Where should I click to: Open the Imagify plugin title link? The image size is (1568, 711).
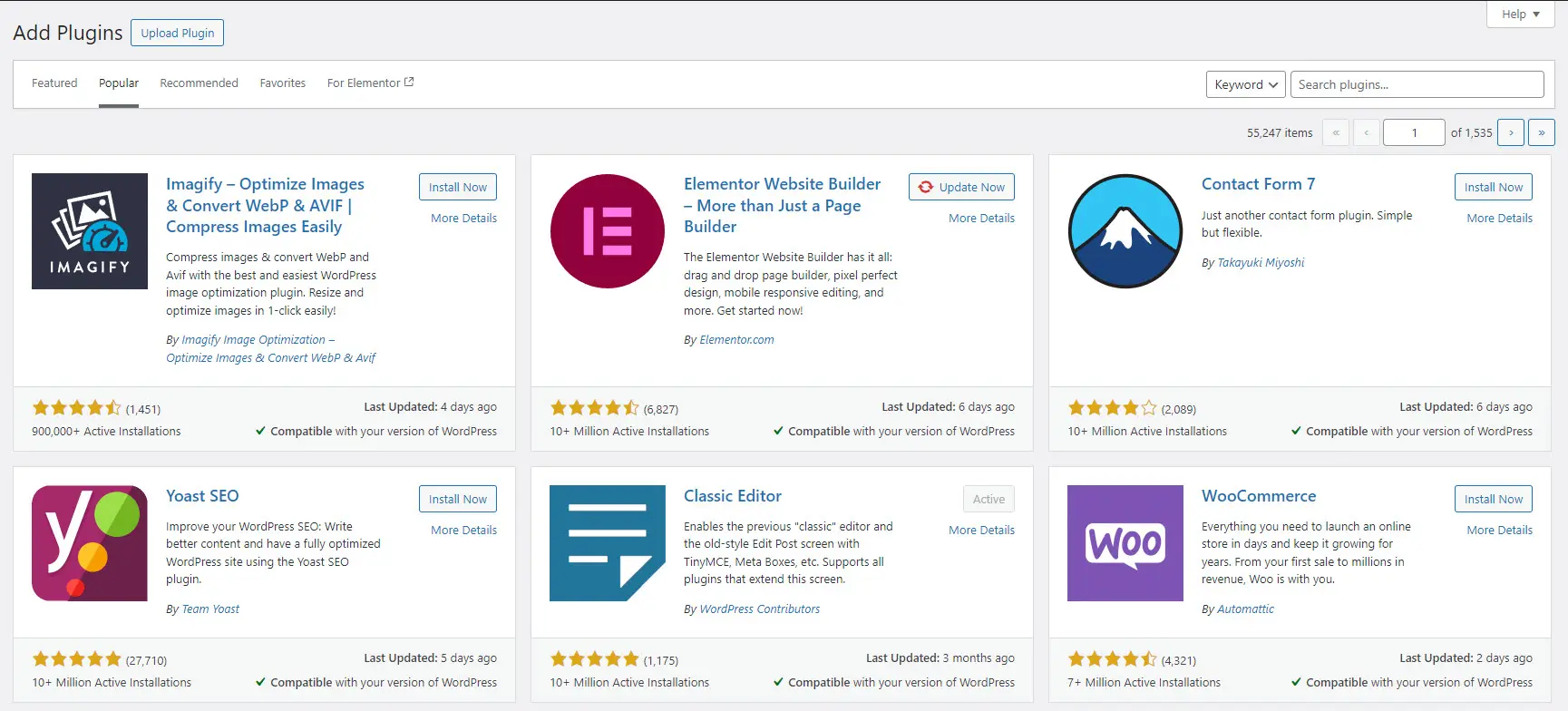pyautogui.click(x=265, y=205)
